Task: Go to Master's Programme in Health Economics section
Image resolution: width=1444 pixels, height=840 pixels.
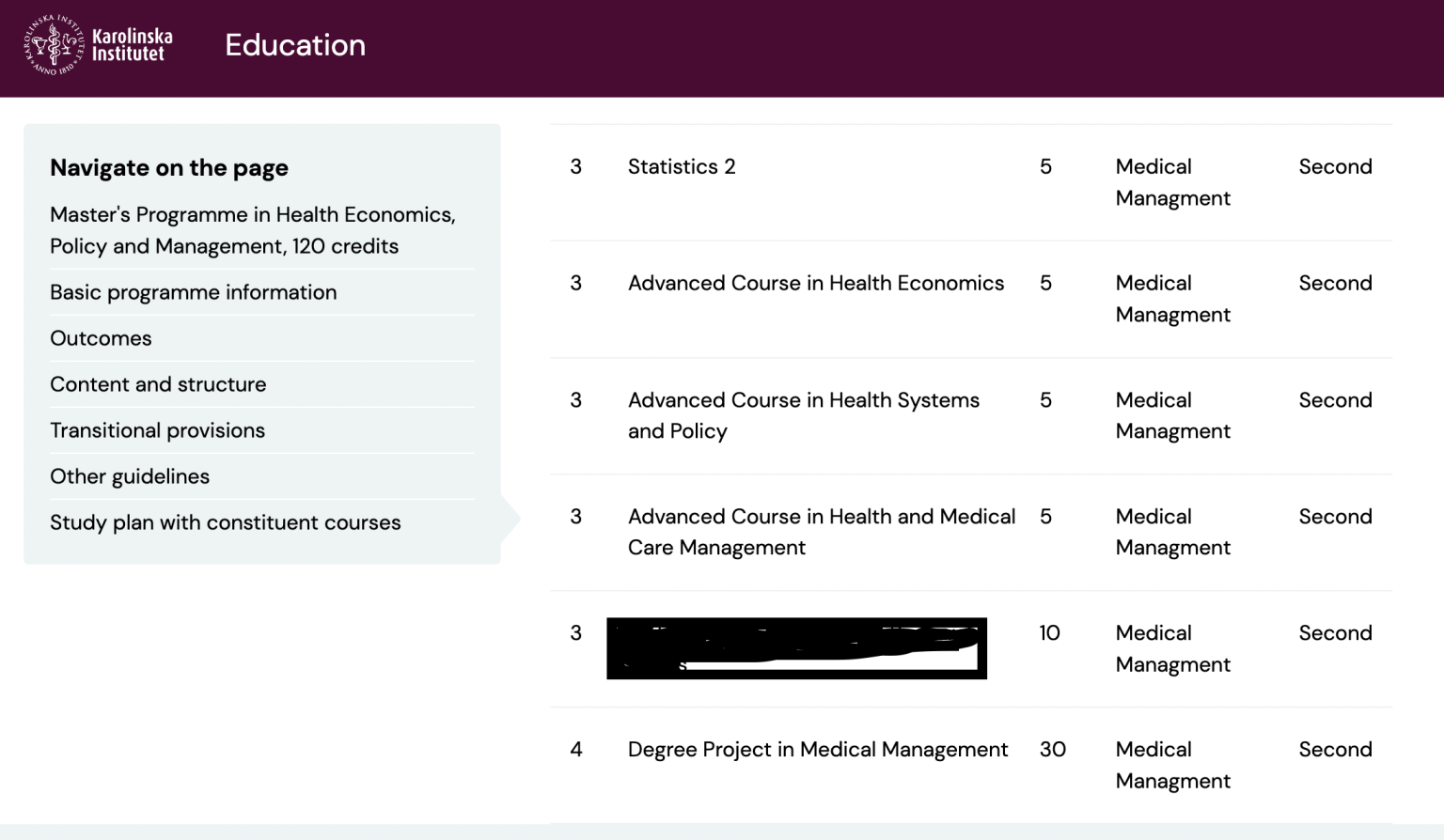Action: click(252, 230)
